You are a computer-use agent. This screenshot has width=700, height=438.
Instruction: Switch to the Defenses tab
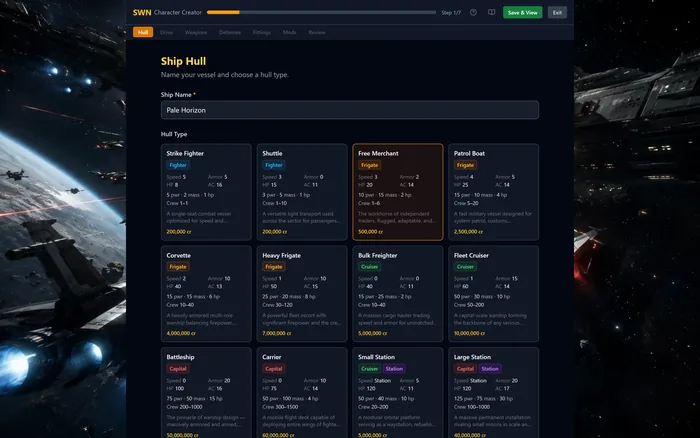(x=230, y=32)
